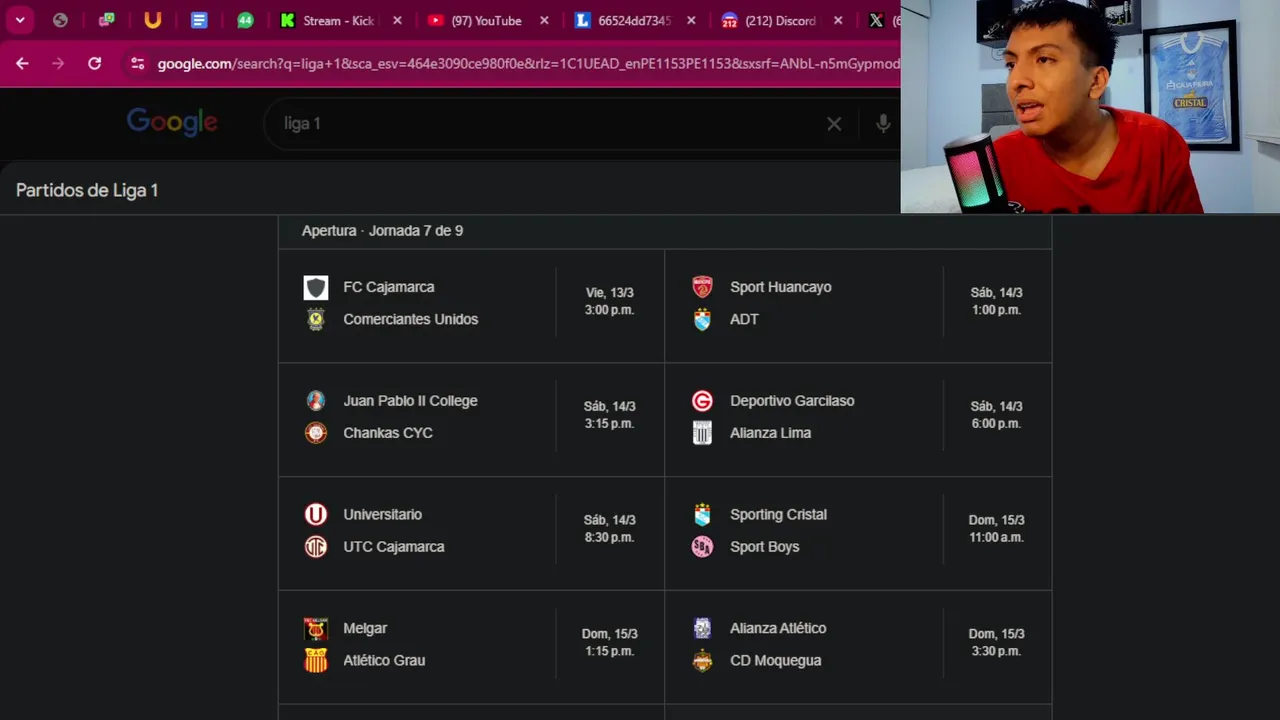This screenshot has width=1280, height=720.
Task: Open Melgar team name
Action: [x=365, y=629]
